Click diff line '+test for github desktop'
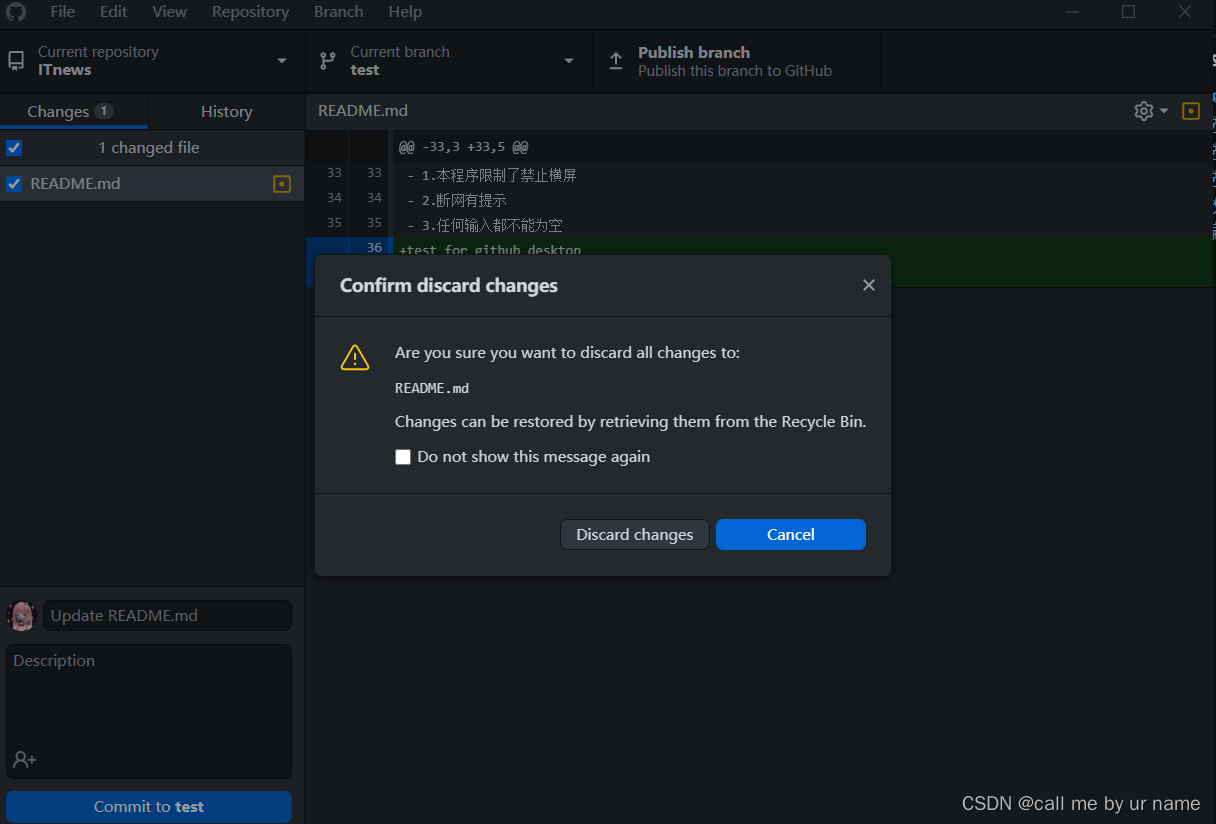This screenshot has height=824, width=1216. coord(490,250)
